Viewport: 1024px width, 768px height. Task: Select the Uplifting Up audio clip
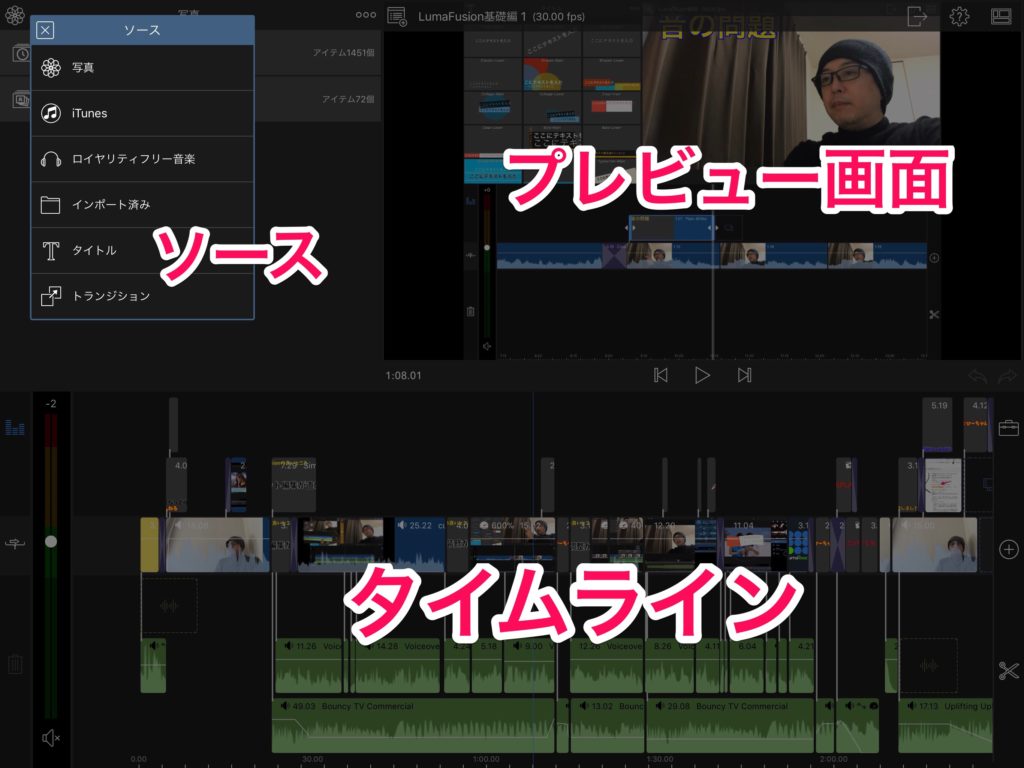(946, 725)
